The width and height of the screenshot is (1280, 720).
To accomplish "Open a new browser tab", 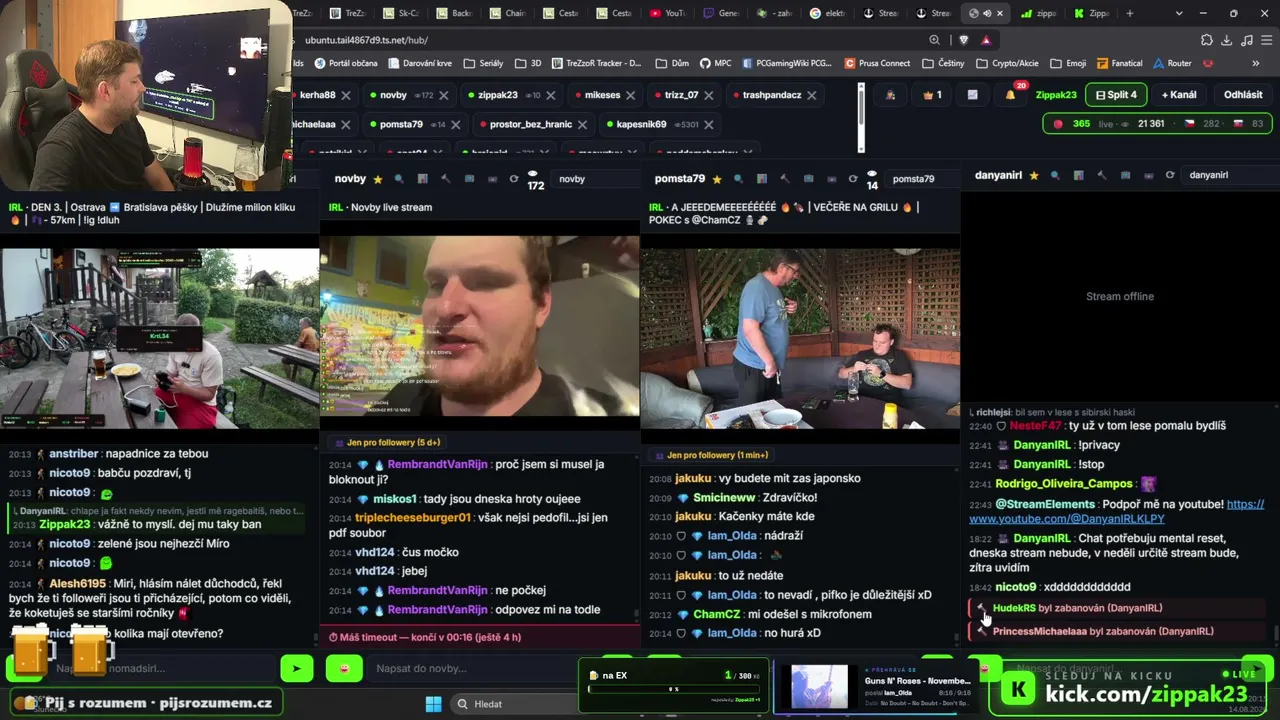I will coord(1130,13).
